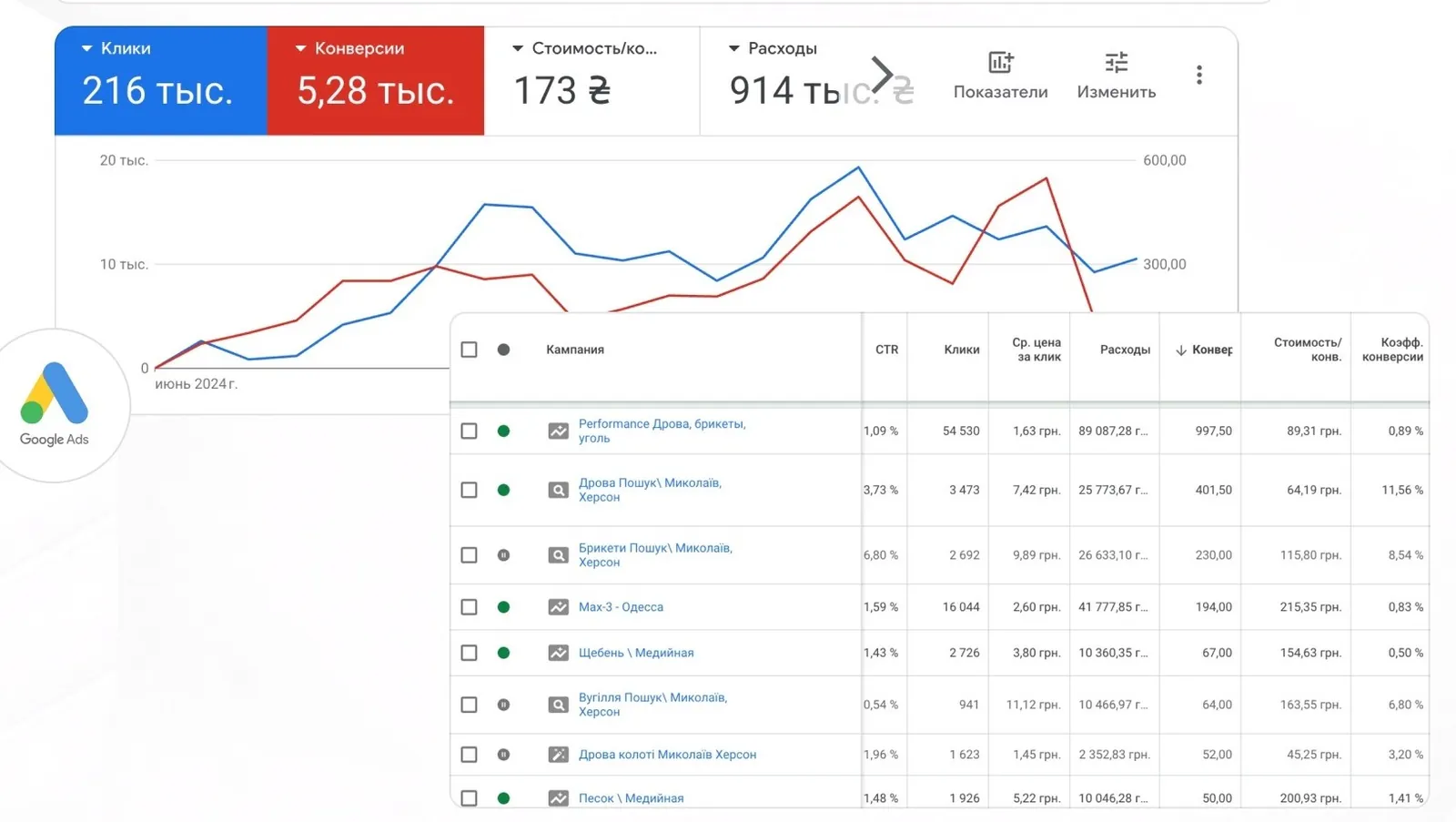Click the Изменить adjust icon
1456x822 pixels.
coord(1117,63)
